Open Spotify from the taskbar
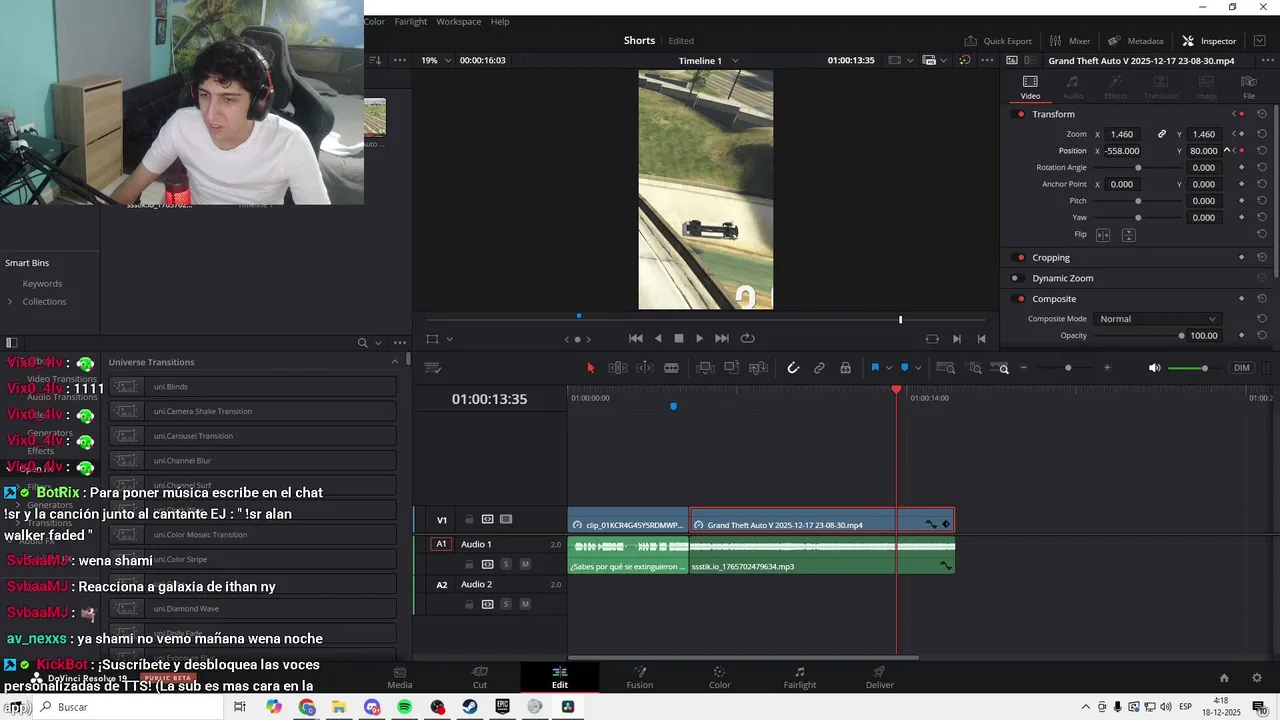The image size is (1280, 720). tap(405, 707)
